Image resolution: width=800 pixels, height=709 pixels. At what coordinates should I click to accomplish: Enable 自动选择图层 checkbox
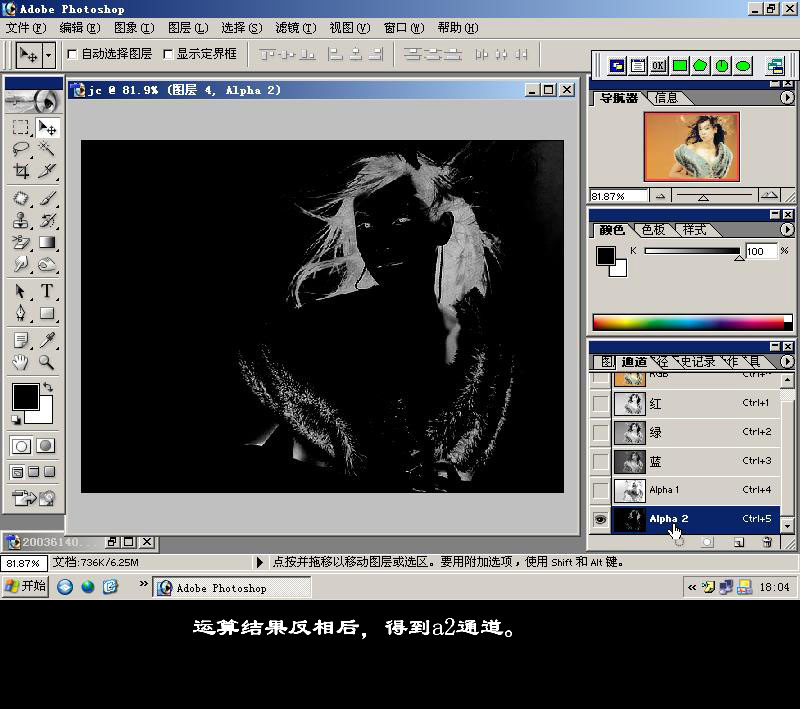72,54
